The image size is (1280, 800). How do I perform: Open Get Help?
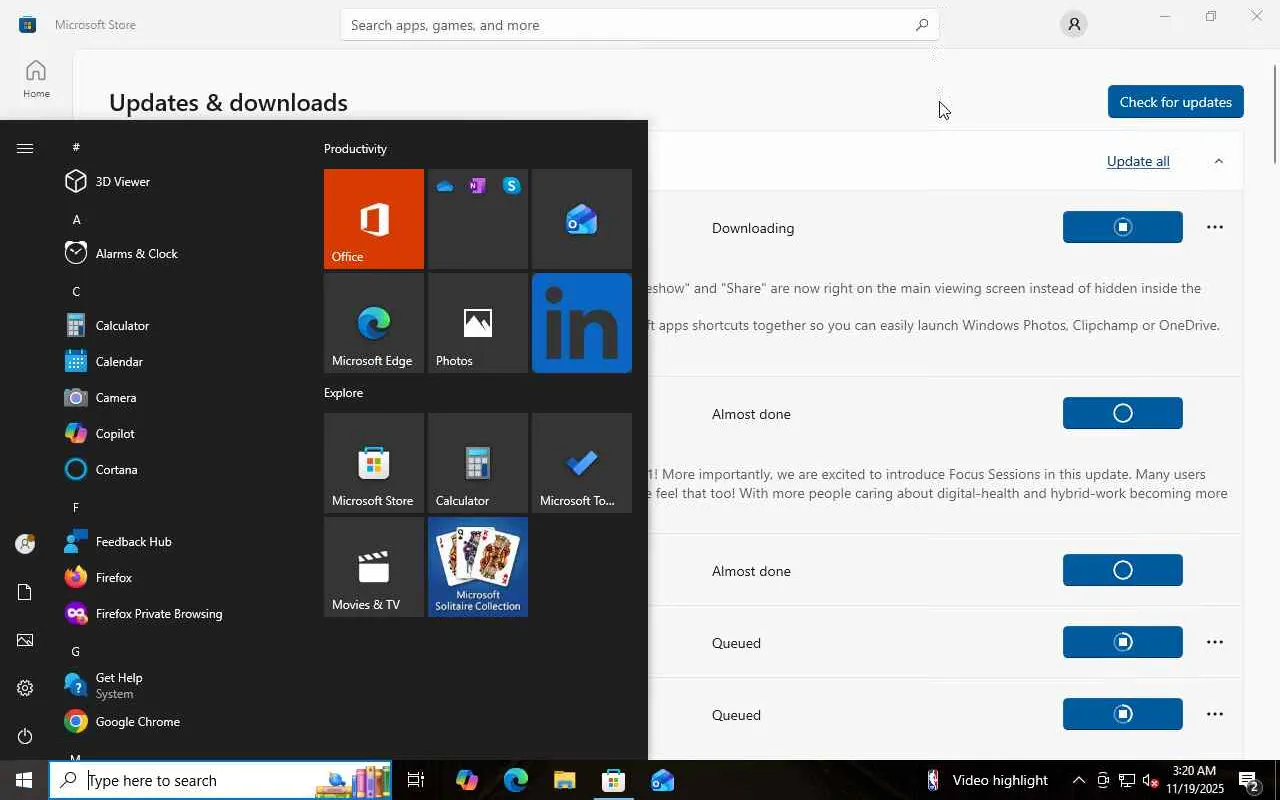coord(180,686)
